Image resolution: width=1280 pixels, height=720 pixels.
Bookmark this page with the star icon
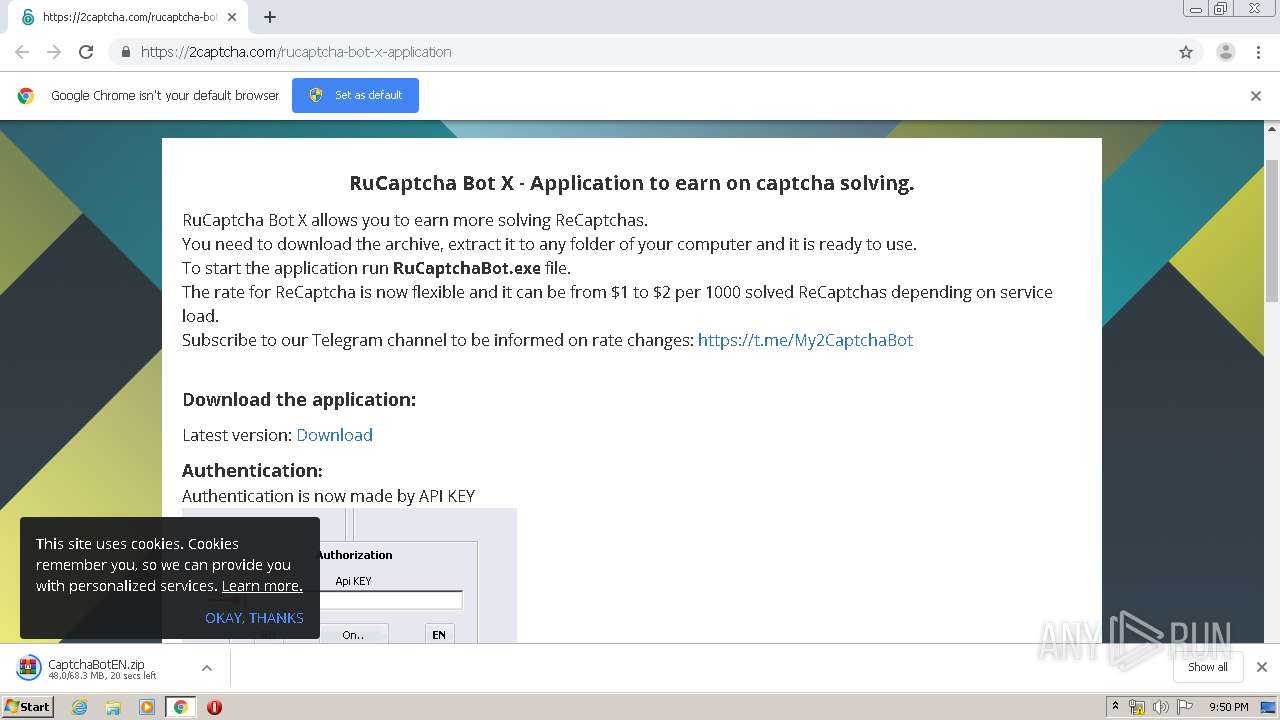click(x=1186, y=52)
